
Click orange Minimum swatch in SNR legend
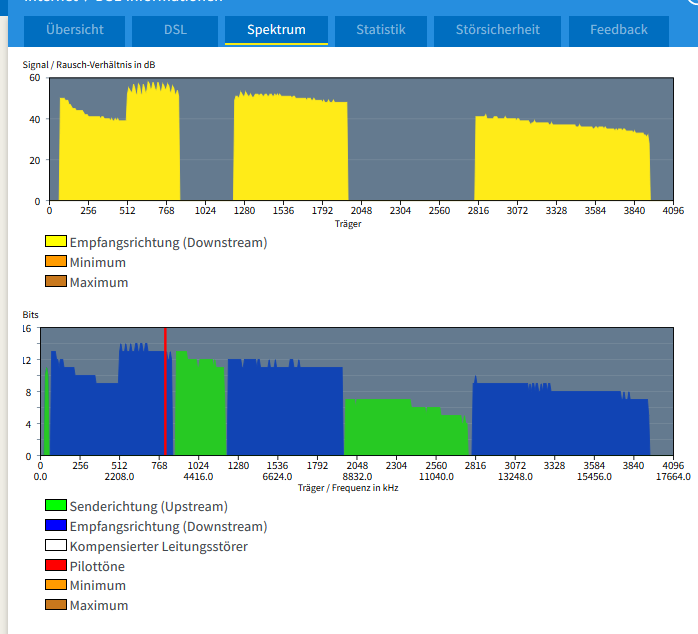(56, 261)
